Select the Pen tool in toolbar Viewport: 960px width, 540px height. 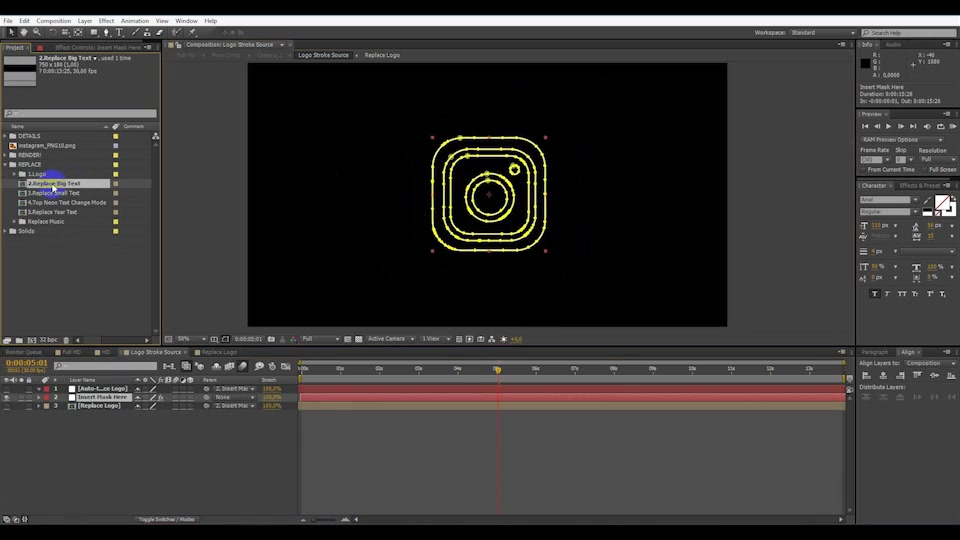pos(107,32)
